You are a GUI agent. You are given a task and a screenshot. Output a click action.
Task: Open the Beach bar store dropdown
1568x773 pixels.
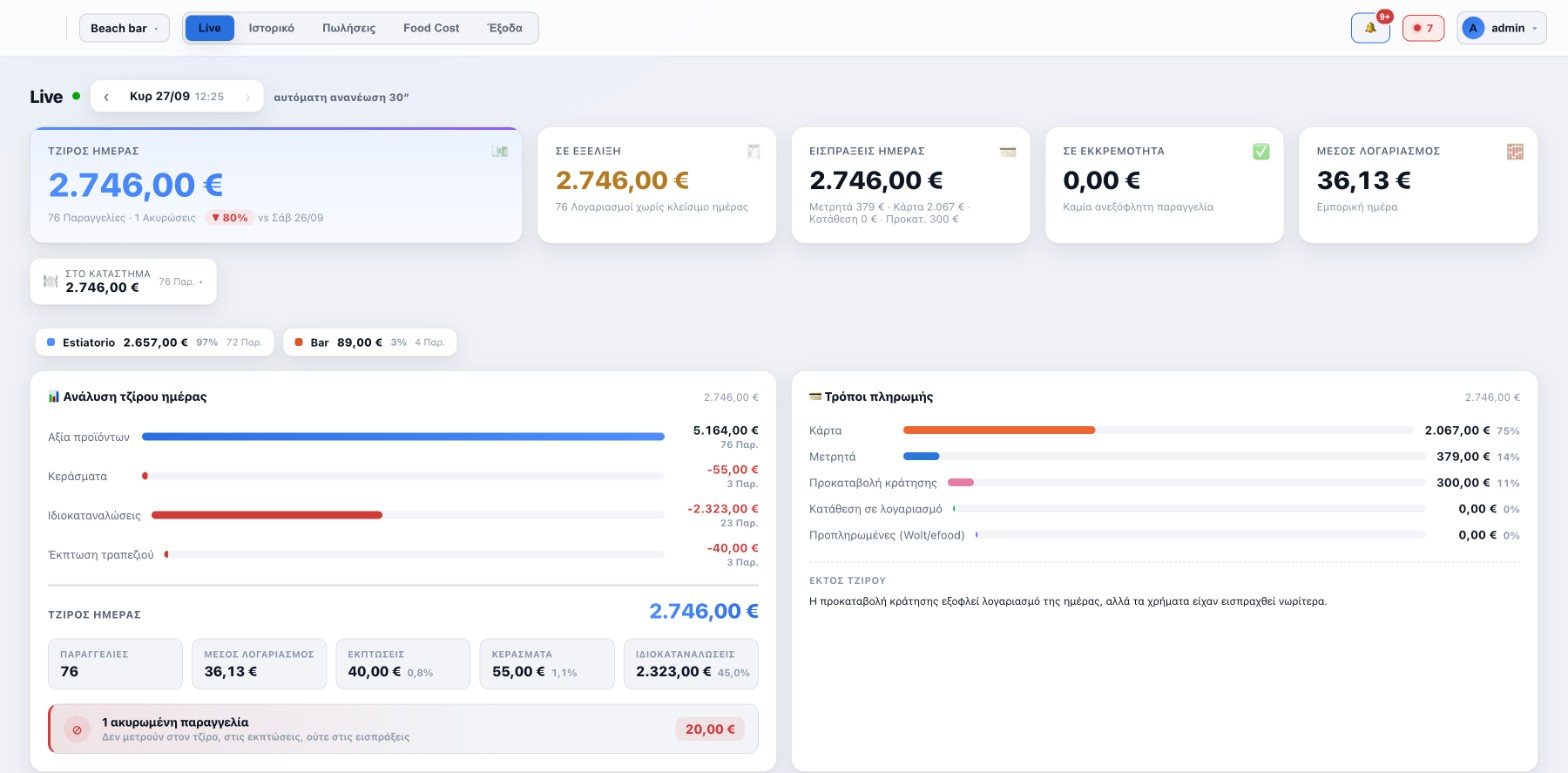124,28
